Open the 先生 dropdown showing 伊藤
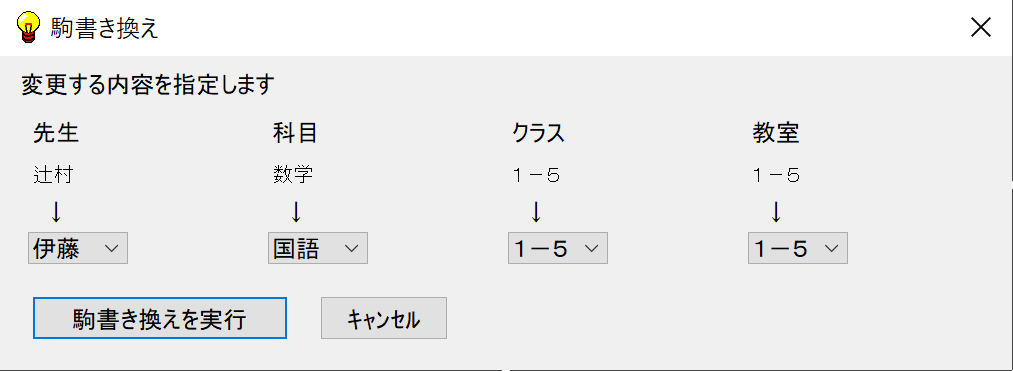The image size is (1013, 371). 78,248
